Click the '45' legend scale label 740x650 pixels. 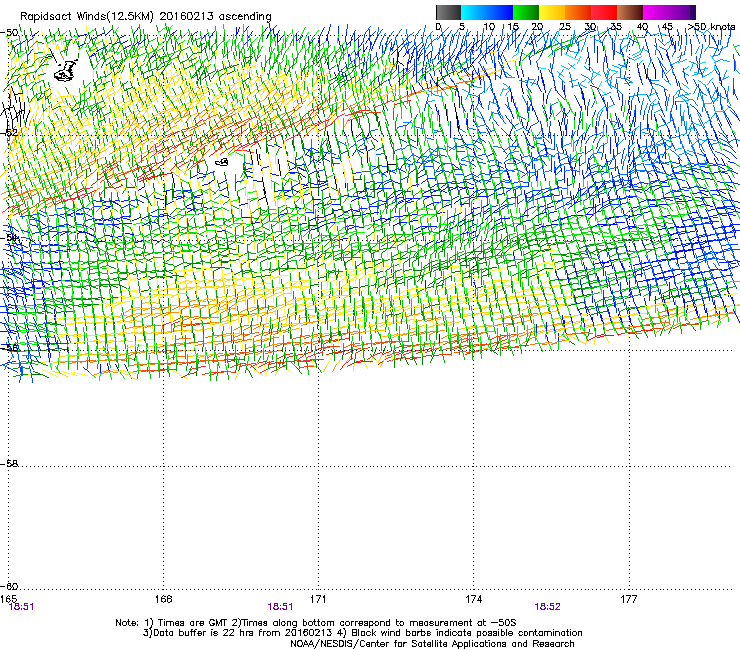click(667, 27)
